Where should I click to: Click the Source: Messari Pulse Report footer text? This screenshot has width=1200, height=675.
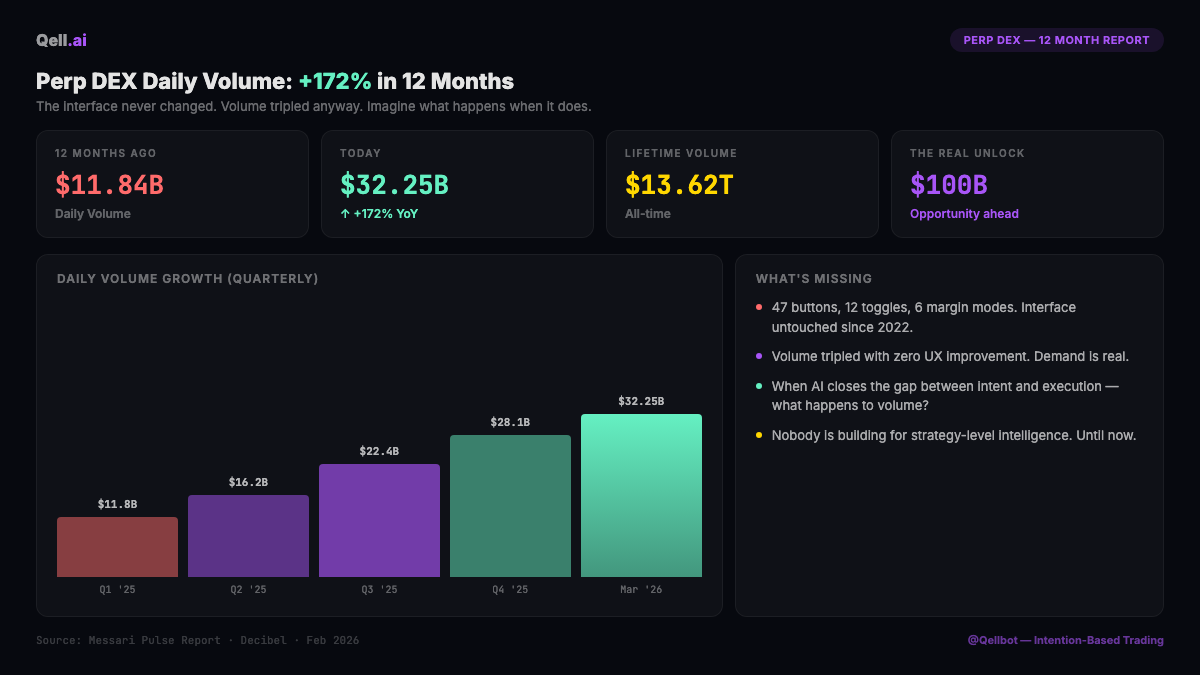(x=197, y=640)
